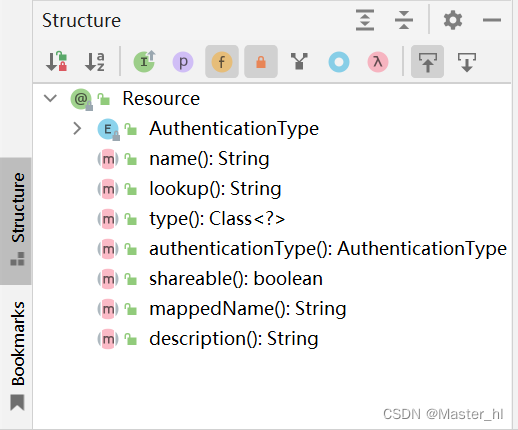Click the Collapse All icon in the header

click(404, 20)
